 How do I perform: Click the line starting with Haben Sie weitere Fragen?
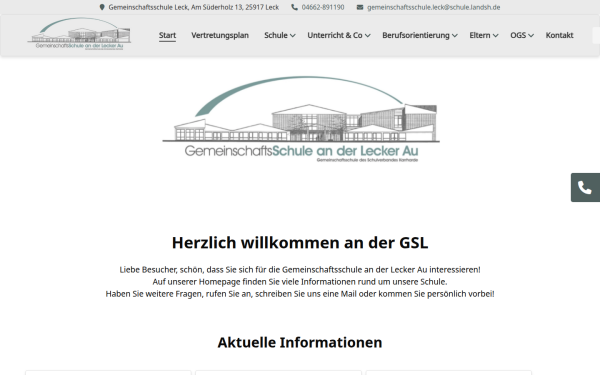[x=300, y=294]
